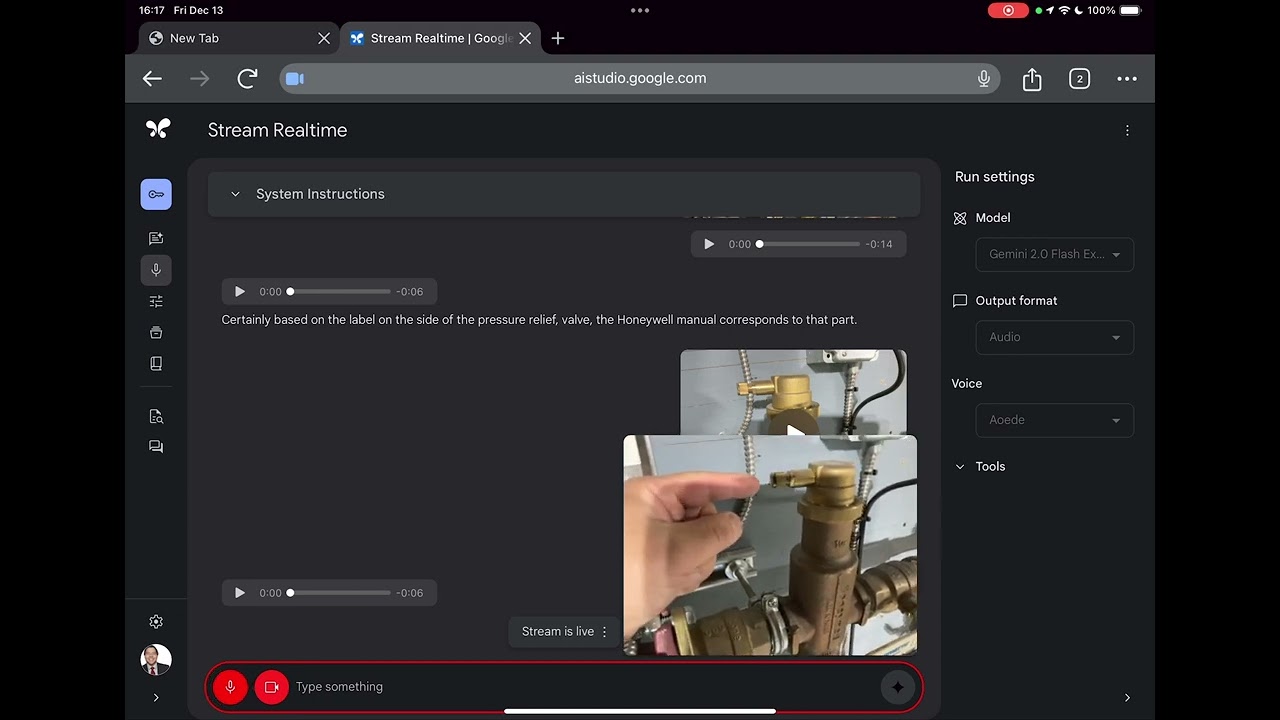Screen dimensions: 1280x720
Task: Go back in the browser
Action: (152, 78)
